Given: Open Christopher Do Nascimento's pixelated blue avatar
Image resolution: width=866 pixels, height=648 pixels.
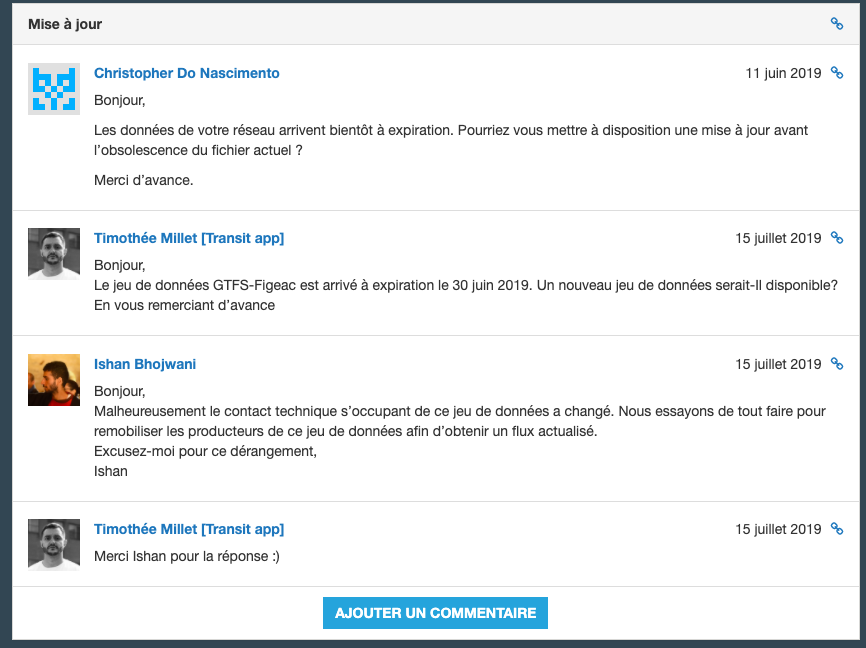Looking at the screenshot, I should point(54,89).
